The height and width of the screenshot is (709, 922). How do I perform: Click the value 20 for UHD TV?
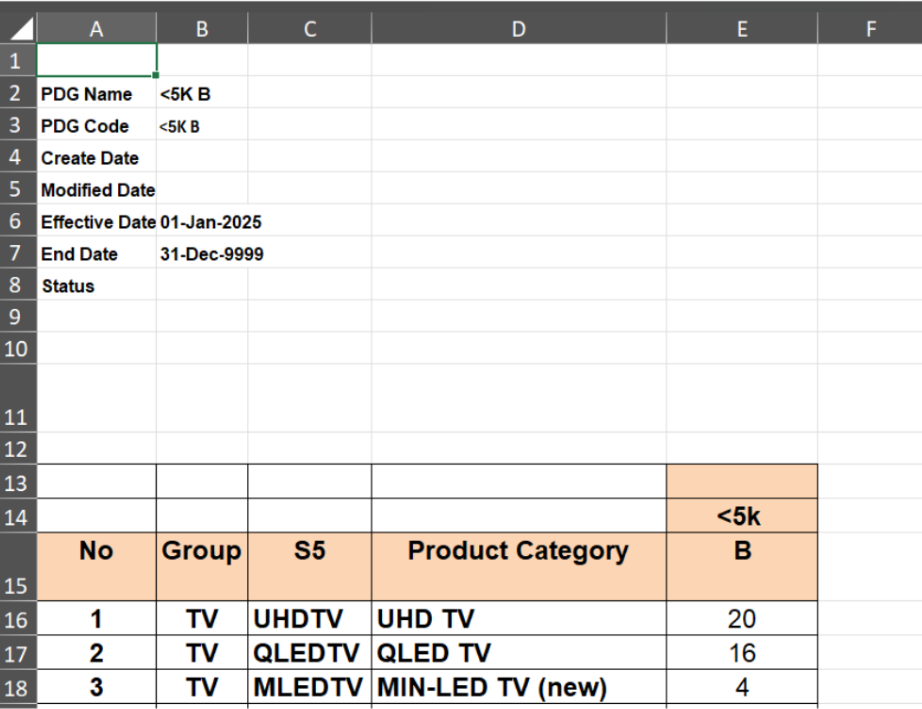tap(741, 619)
